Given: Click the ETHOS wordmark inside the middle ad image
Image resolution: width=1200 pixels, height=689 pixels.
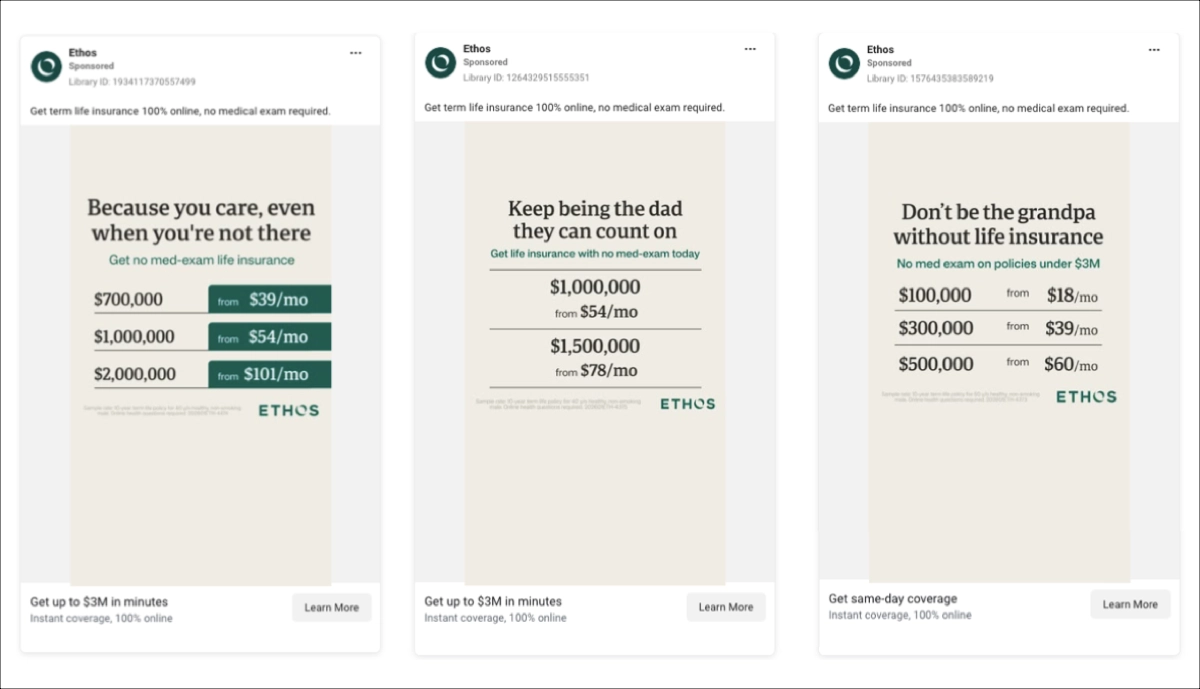Looking at the screenshot, I should click(x=687, y=404).
